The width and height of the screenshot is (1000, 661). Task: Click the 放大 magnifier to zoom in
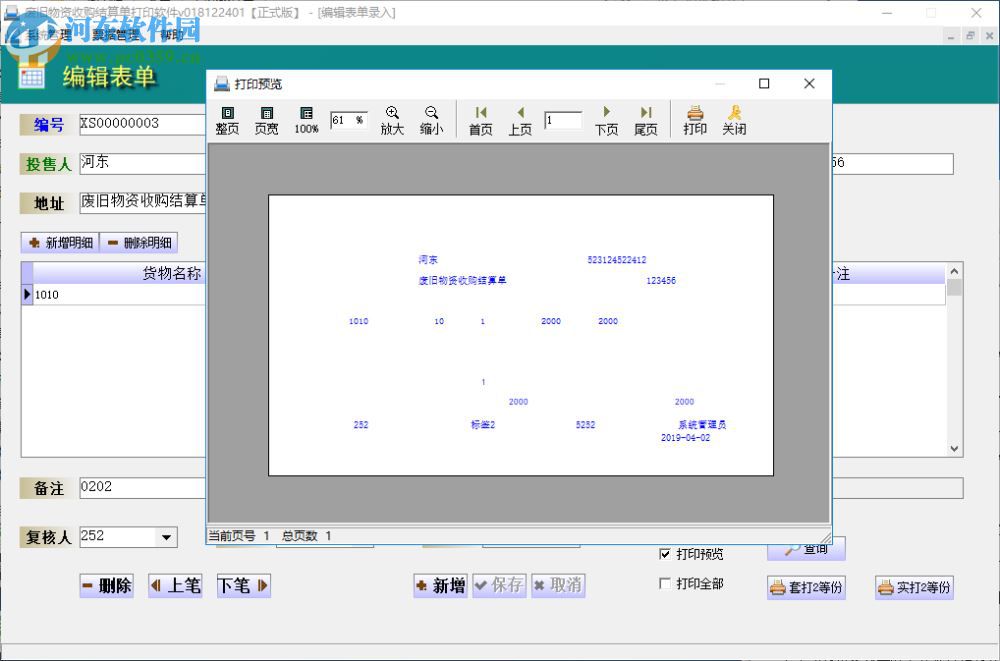pyautogui.click(x=391, y=118)
